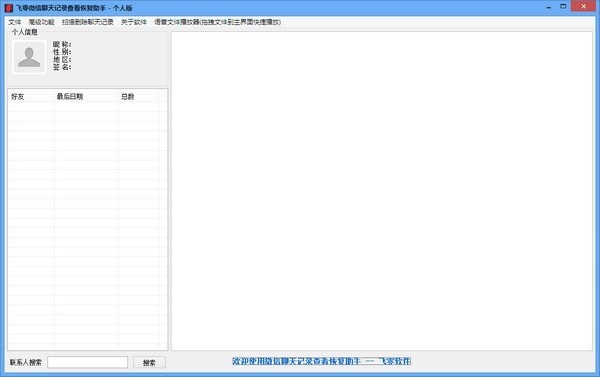This screenshot has height=377, width=600.
Task: Open the 语音文件播放器 menu item
Action: pyautogui.click(x=217, y=22)
